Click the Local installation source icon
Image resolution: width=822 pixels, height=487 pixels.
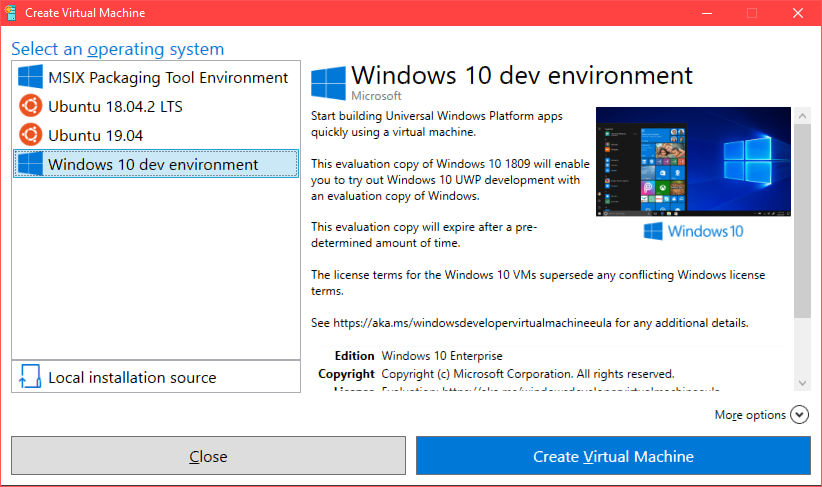click(31, 377)
